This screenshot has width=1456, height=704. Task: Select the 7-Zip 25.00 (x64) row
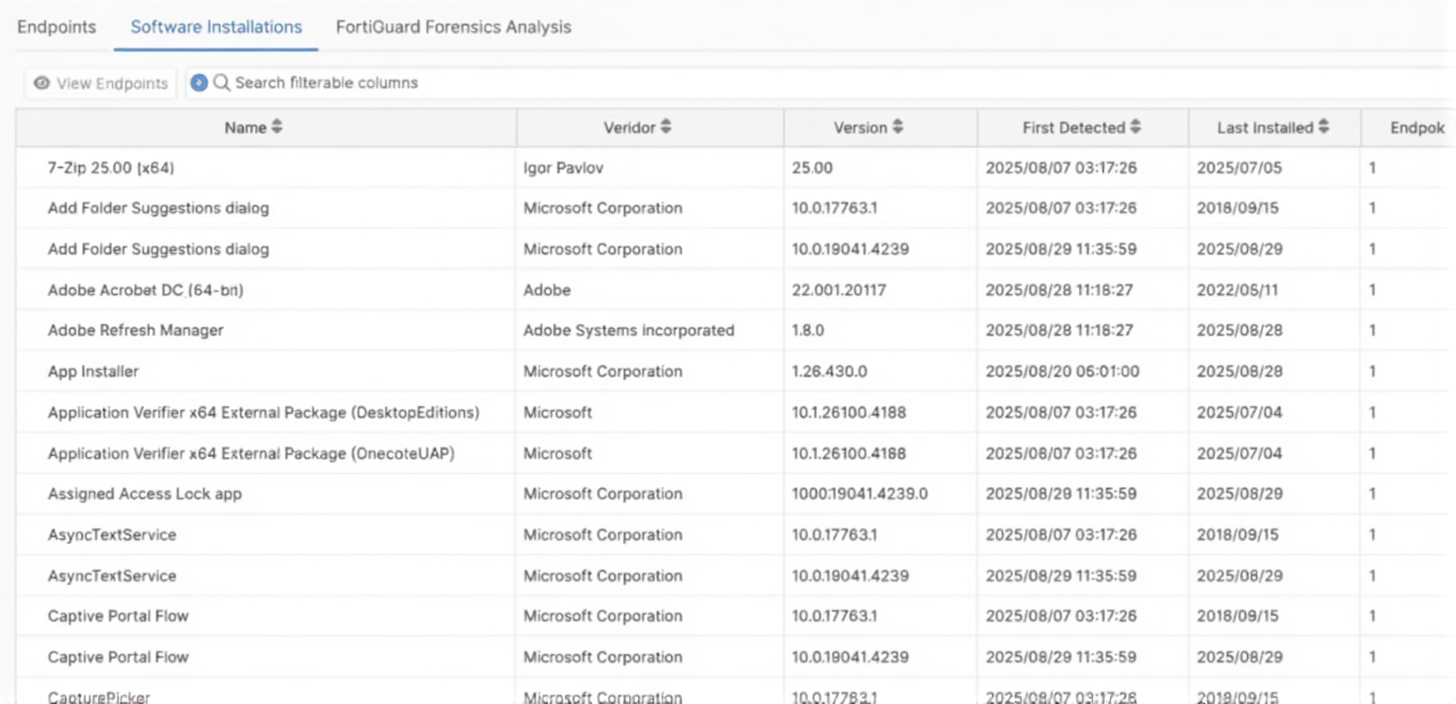pos(111,168)
